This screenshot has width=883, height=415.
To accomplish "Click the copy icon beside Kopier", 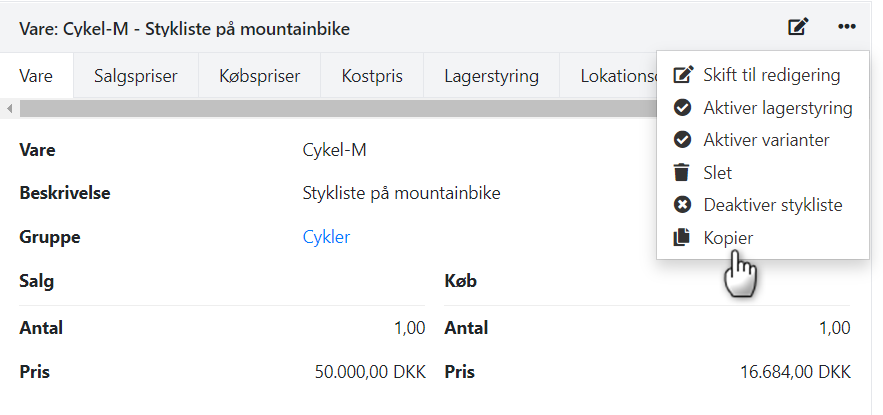I will (683, 238).
